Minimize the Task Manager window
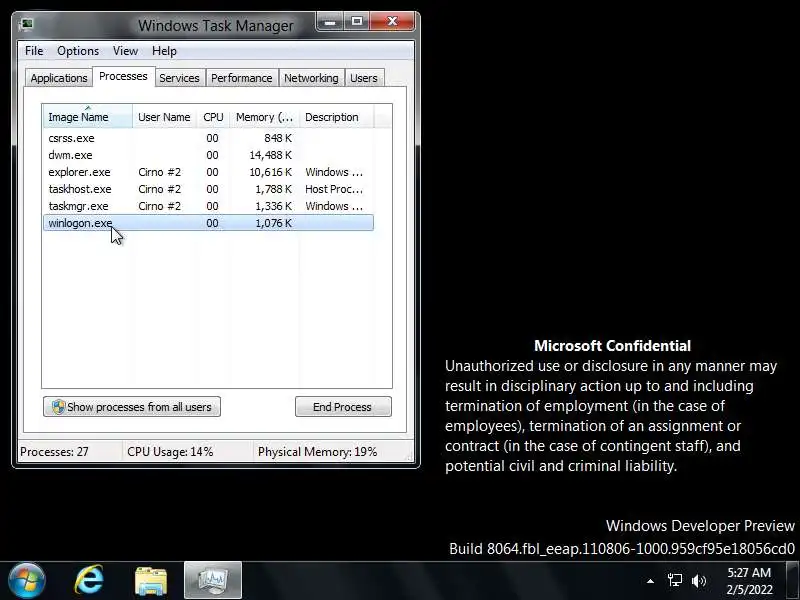 pyautogui.click(x=330, y=22)
